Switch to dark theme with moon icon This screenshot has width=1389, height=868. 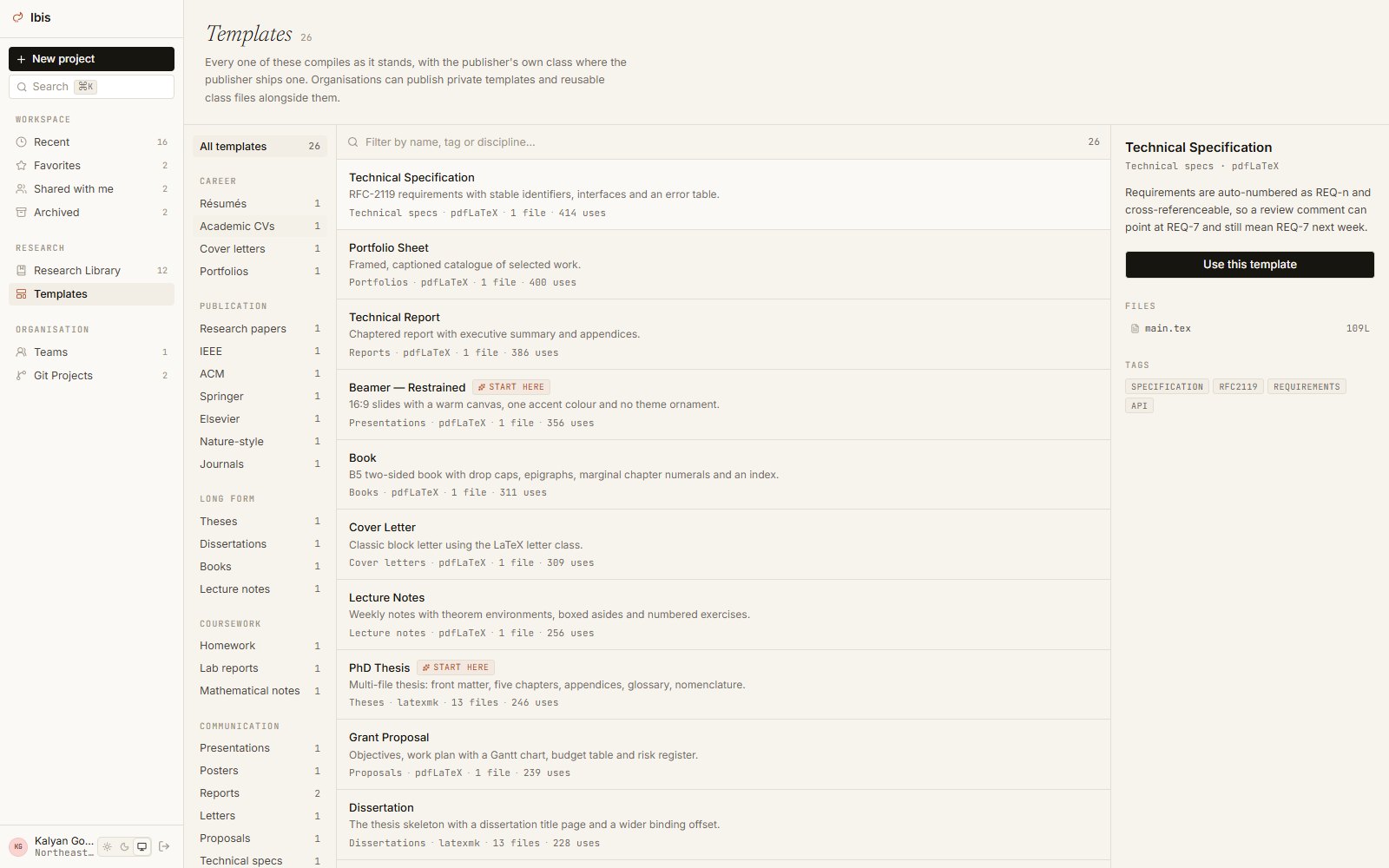(x=125, y=846)
